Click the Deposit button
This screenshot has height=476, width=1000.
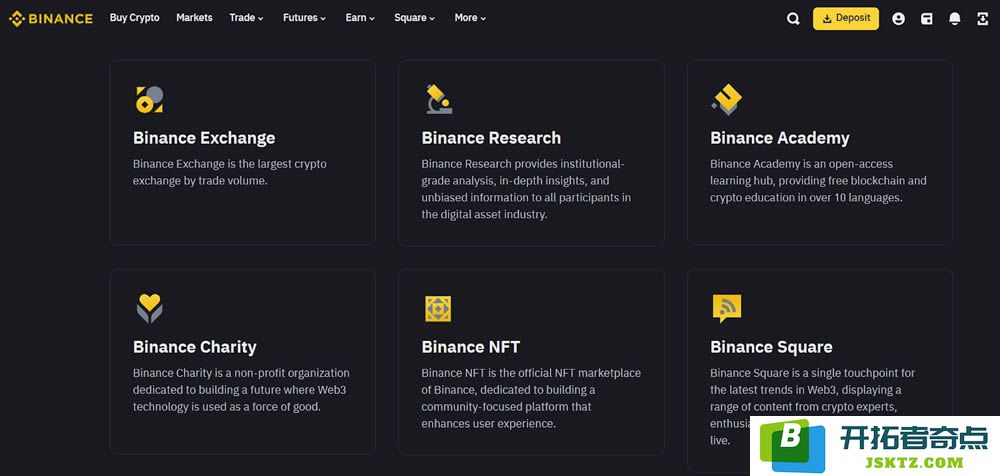click(x=846, y=19)
